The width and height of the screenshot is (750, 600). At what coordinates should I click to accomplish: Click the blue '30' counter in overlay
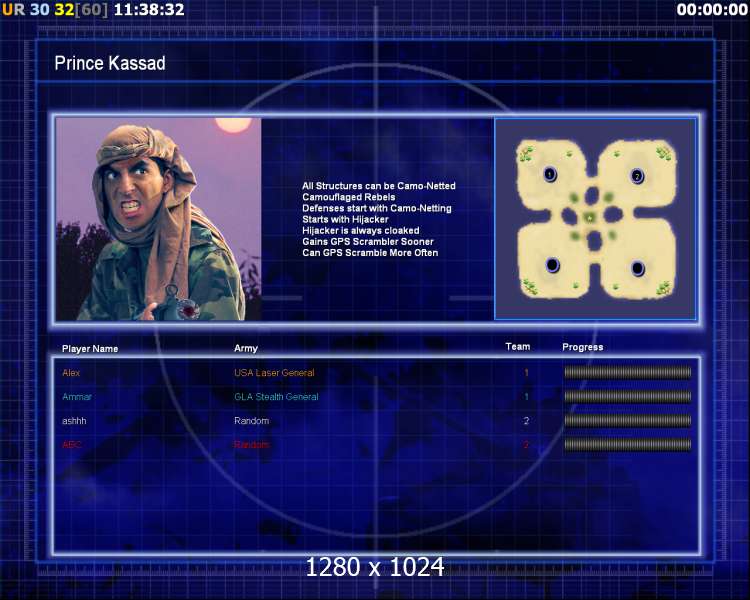coord(40,10)
